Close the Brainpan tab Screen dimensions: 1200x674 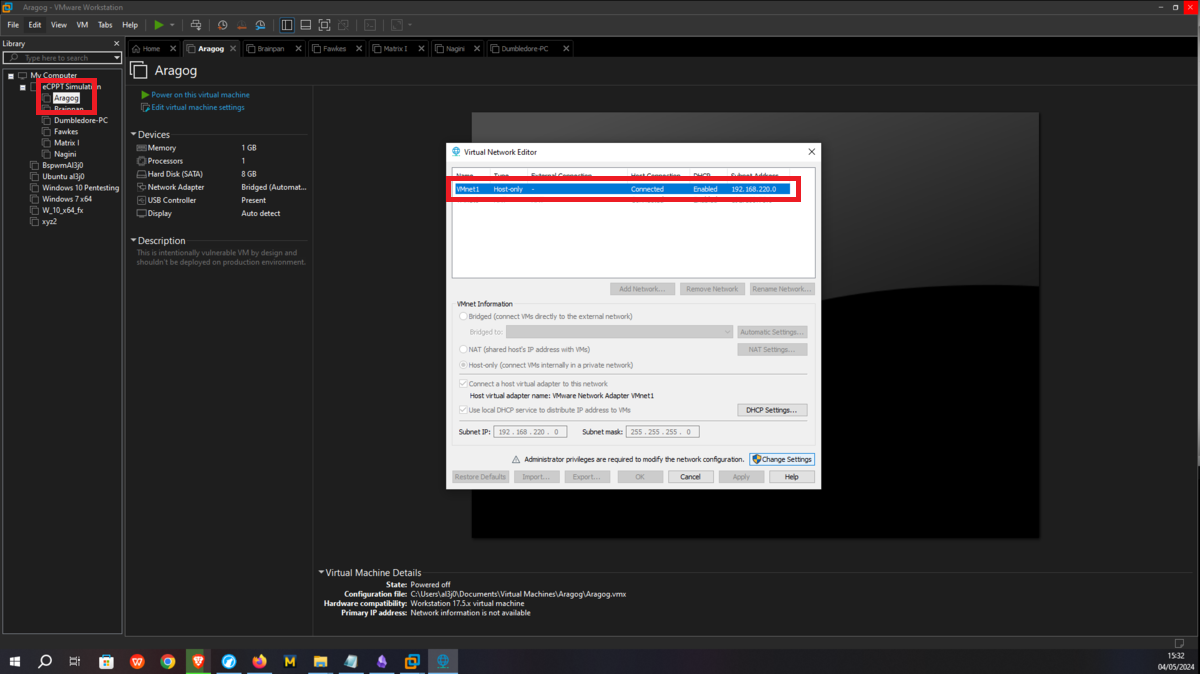coord(298,48)
